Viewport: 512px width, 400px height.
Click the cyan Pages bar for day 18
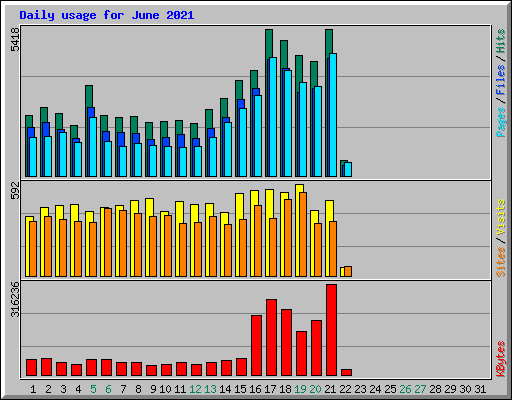(288, 123)
